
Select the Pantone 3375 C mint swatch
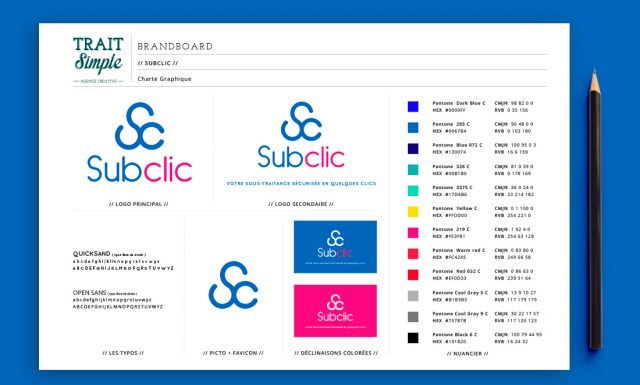tap(413, 191)
